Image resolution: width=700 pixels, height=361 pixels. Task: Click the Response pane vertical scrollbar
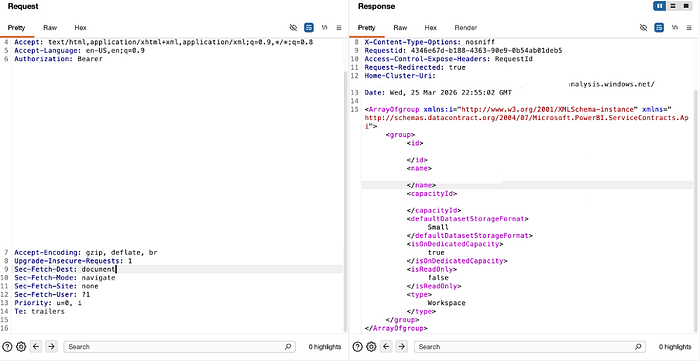(695, 210)
